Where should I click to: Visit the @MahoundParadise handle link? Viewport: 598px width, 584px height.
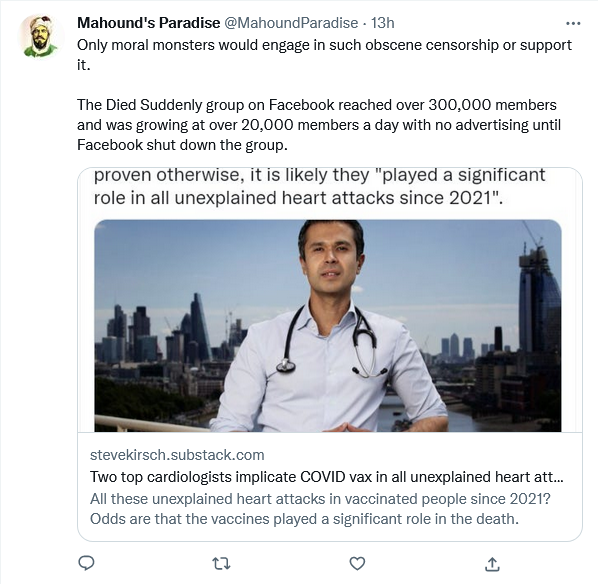pyautogui.click(x=291, y=23)
